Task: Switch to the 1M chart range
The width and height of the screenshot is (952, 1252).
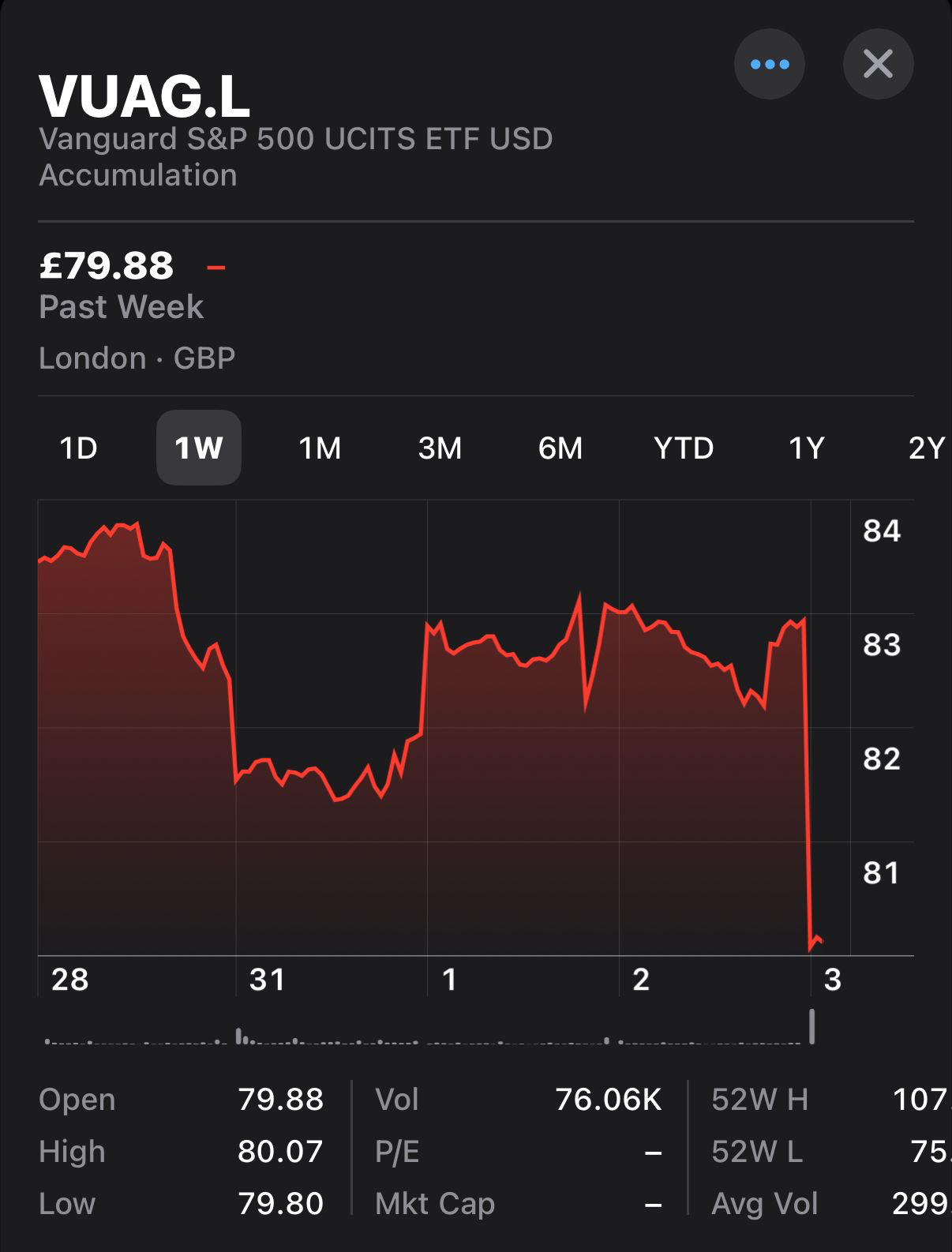Action: pos(320,448)
